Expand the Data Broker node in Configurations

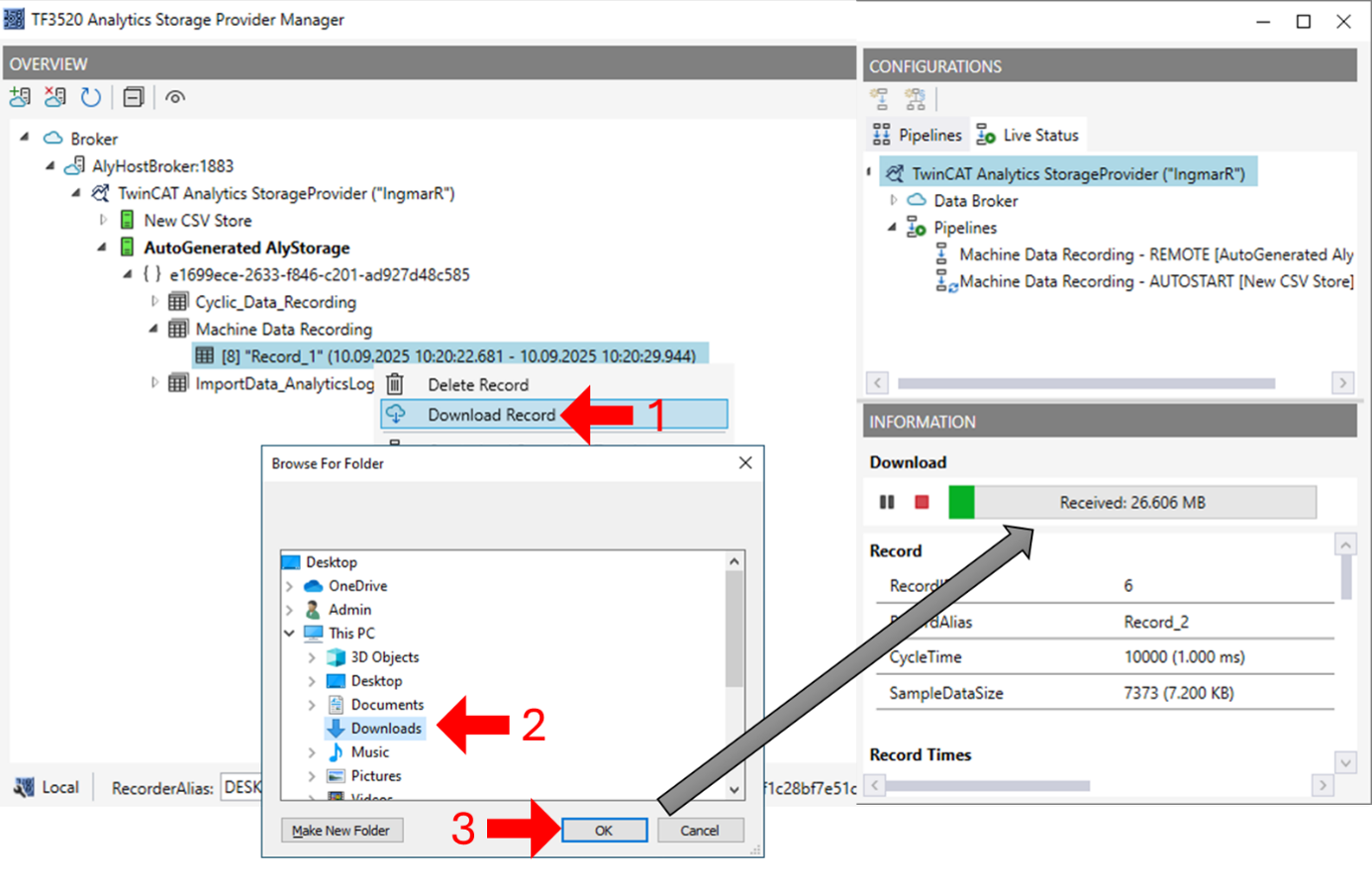[x=894, y=200]
